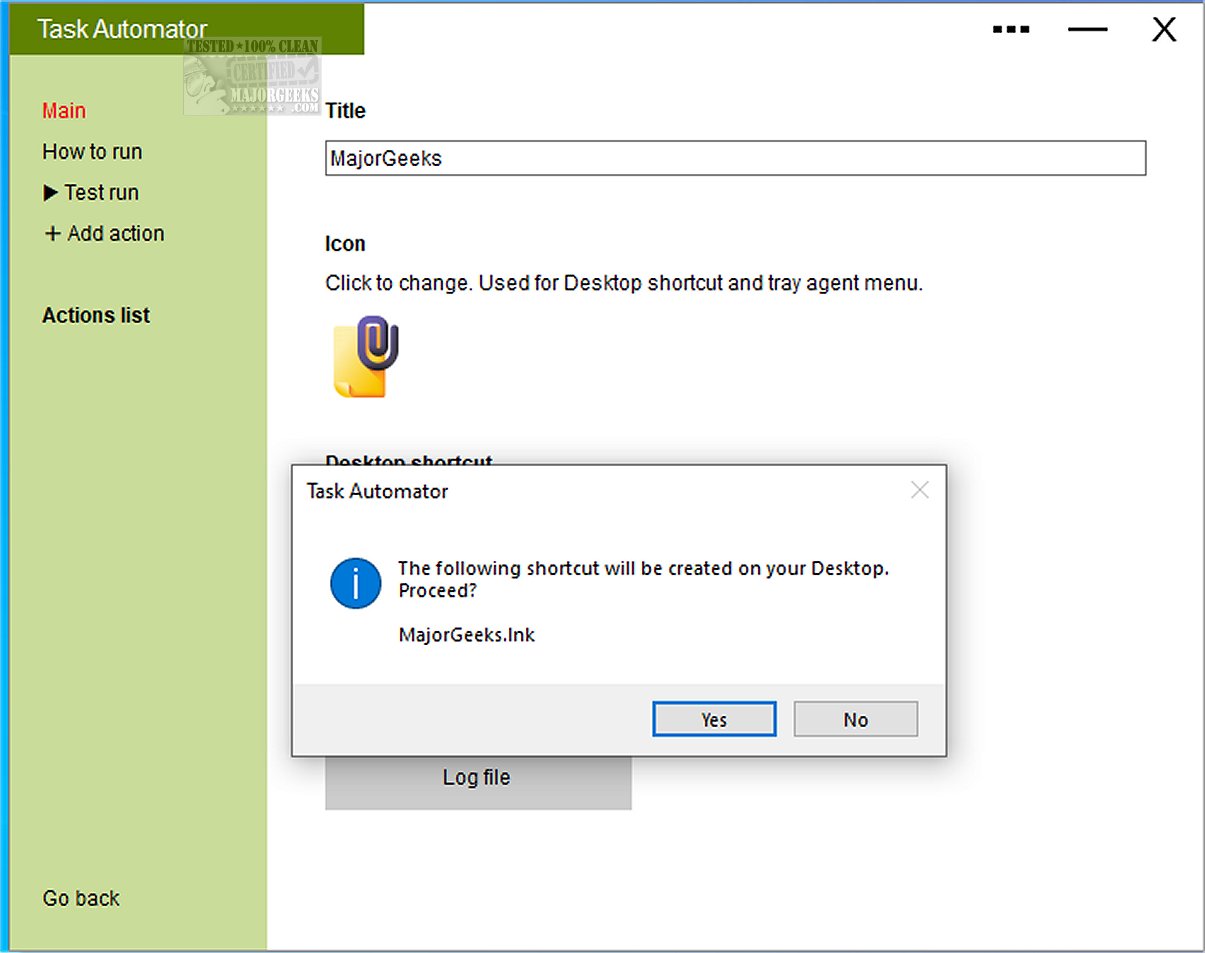
Task: Confirm shortcut creation with Yes
Action: pos(714,719)
